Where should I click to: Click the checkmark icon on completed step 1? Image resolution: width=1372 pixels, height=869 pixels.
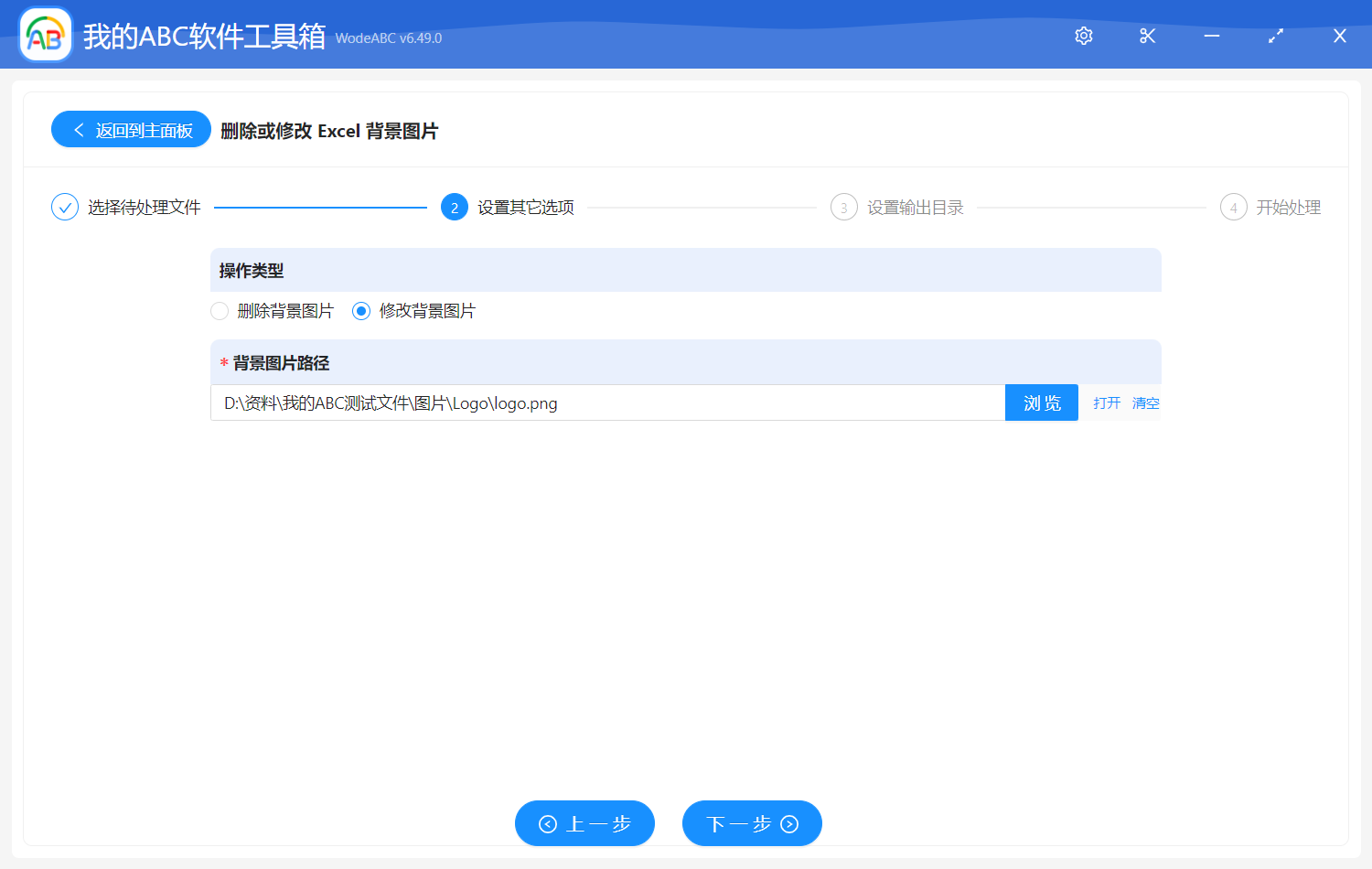point(64,207)
